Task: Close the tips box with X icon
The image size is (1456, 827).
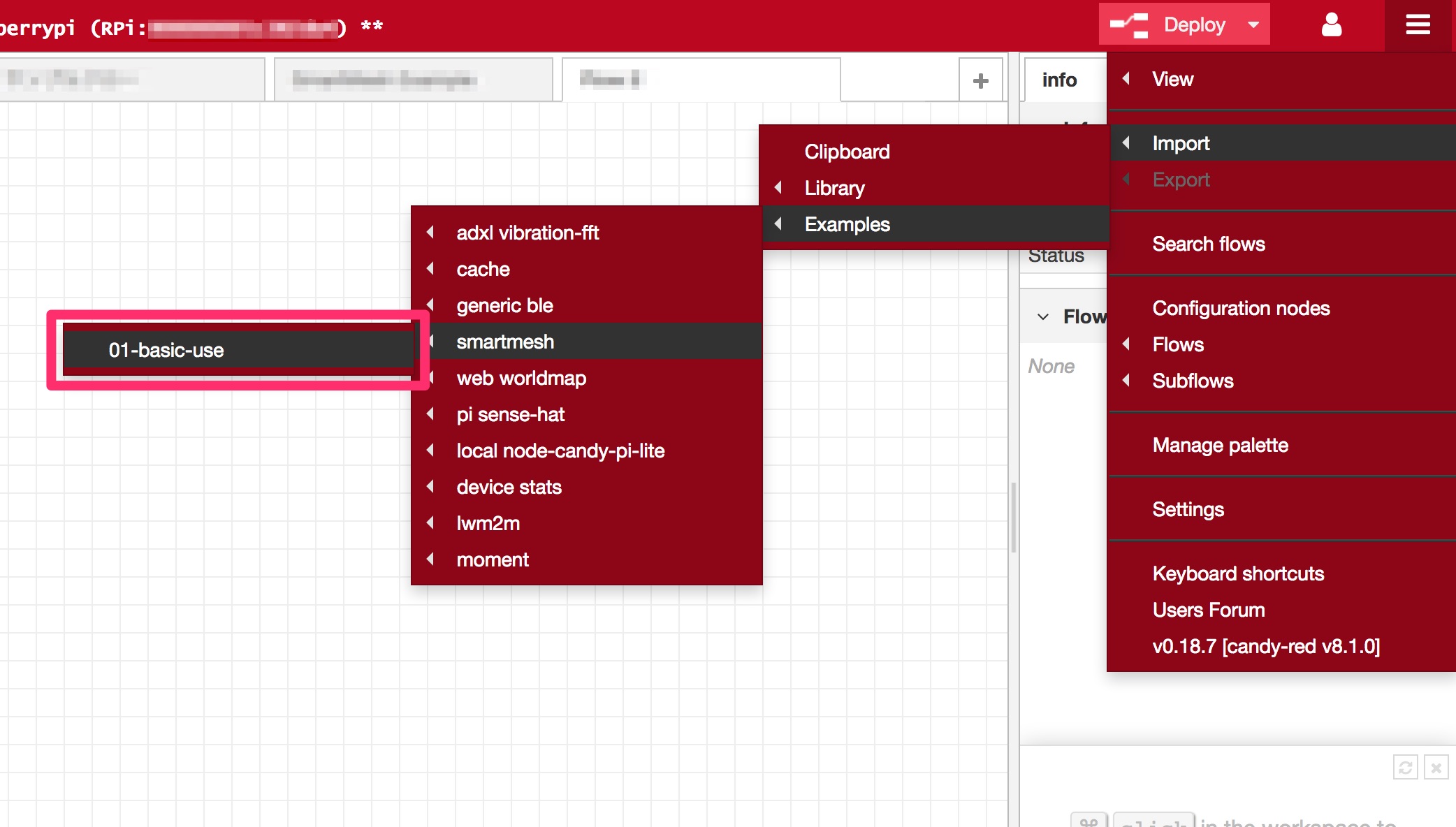Action: click(1436, 767)
